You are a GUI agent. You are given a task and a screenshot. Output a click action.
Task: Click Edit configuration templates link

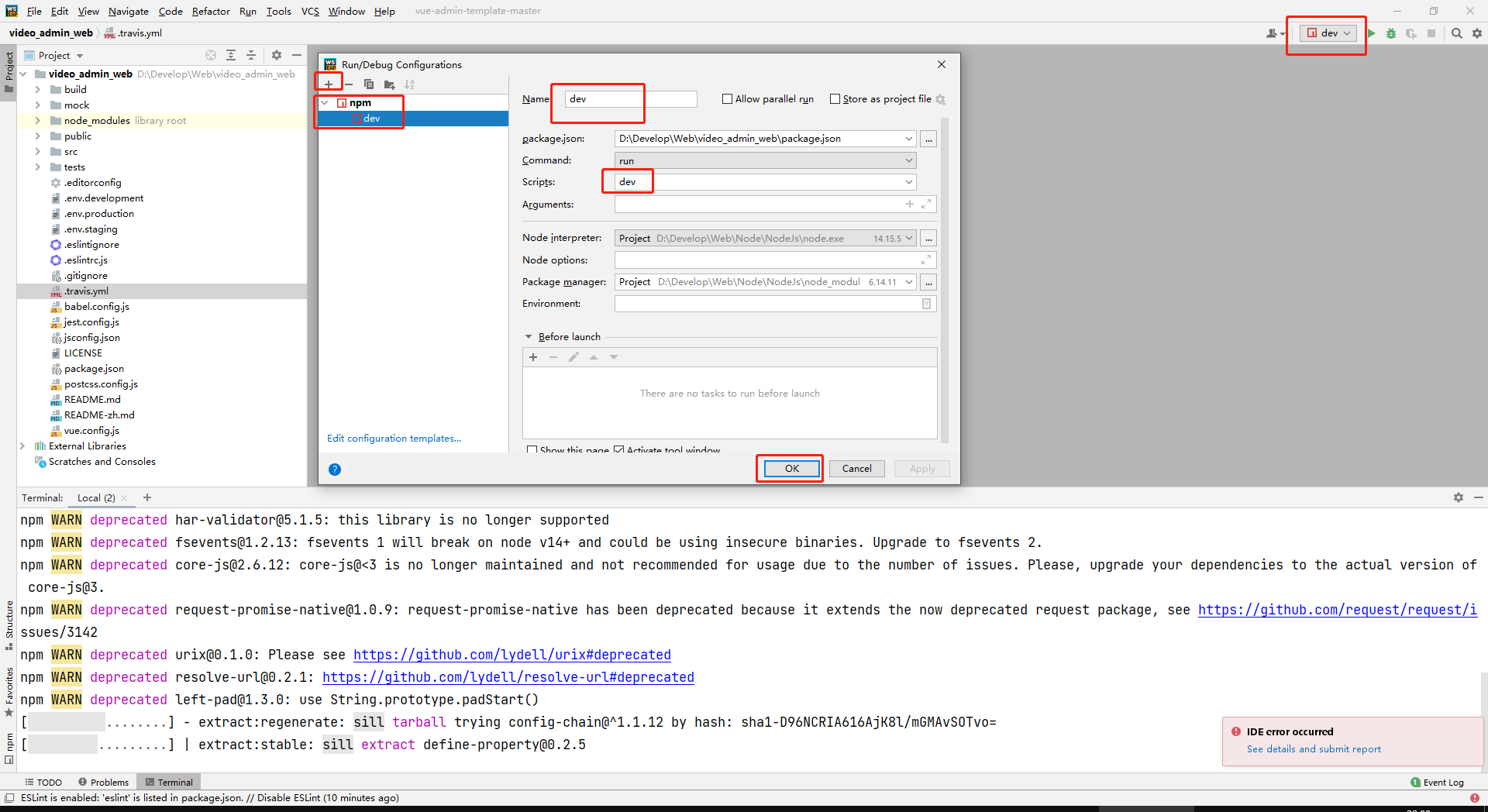tap(394, 439)
